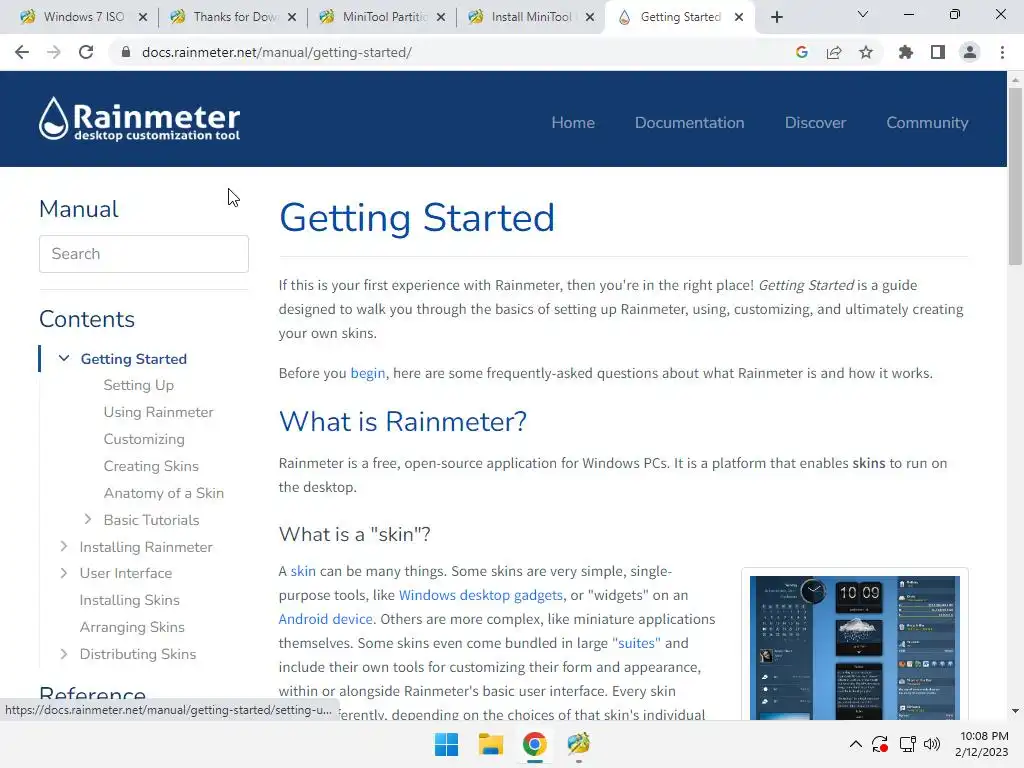
Task: Reload the page with the refresh icon
Action: click(x=86, y=52)
